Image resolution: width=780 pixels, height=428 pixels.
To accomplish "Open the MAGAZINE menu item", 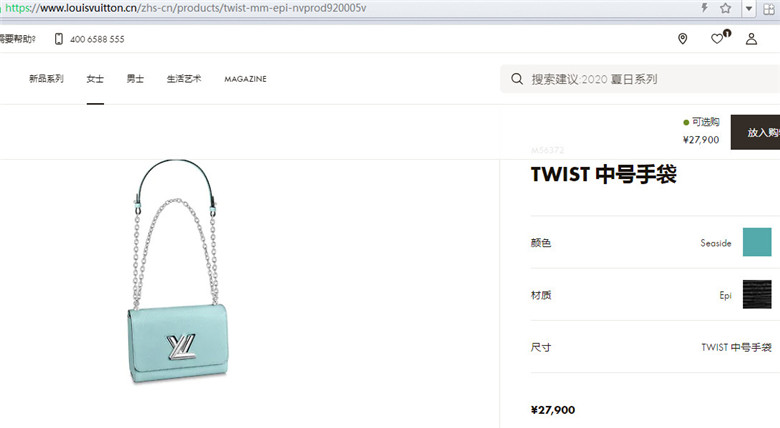I will click(245, 79).
